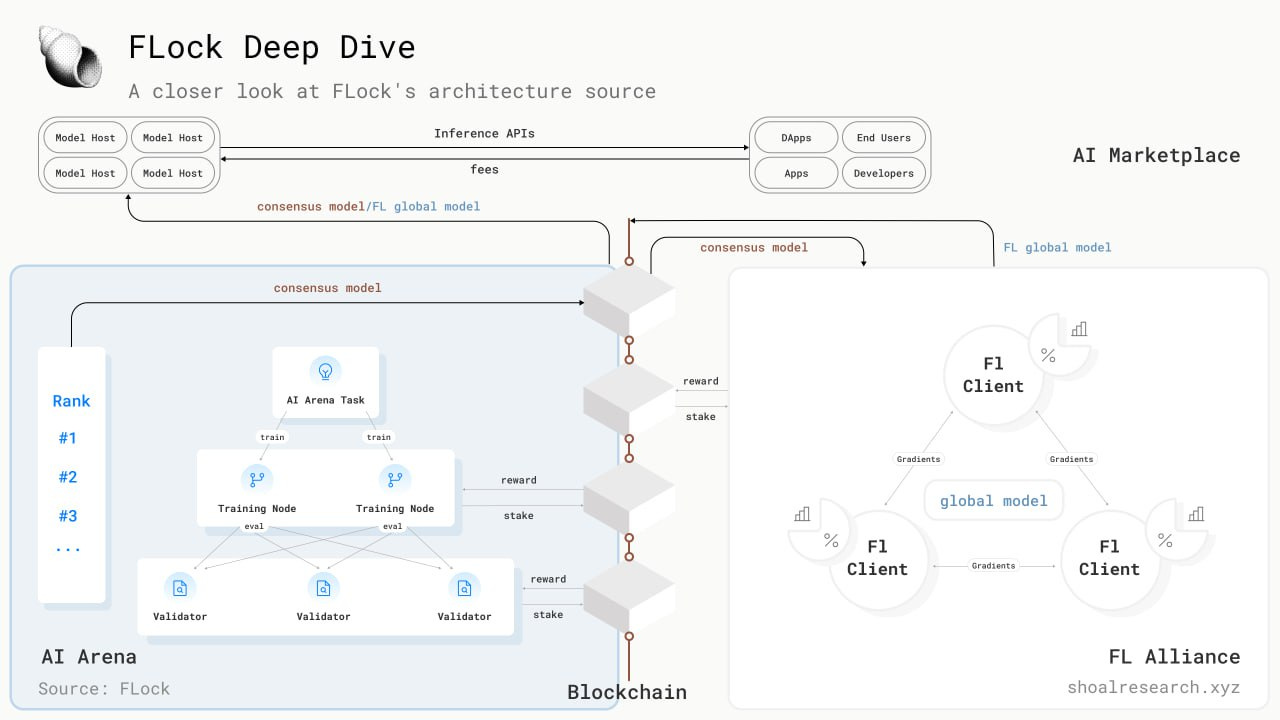Click percent icon on the top Fl Client
The height and width of the screenshot is (720, 1280).
tap(1048, 355)
